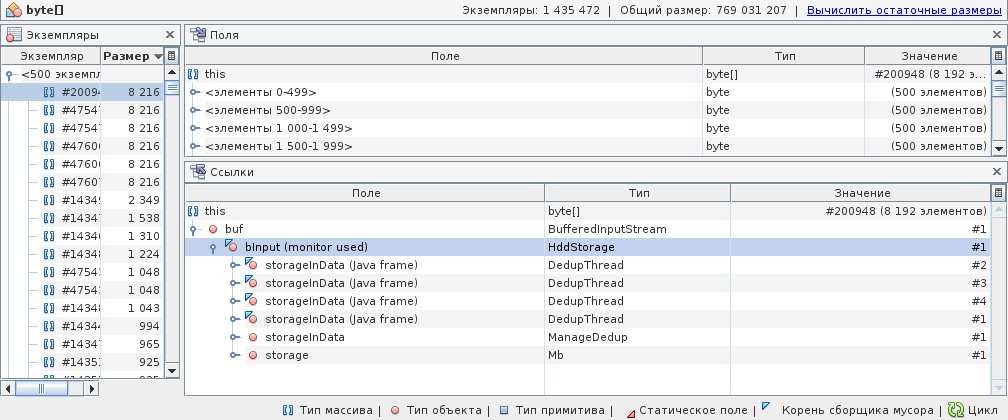The image size is (1008, 420).
Task: Open column chooser icon in Ссылки table
Action: pos(997,193)
